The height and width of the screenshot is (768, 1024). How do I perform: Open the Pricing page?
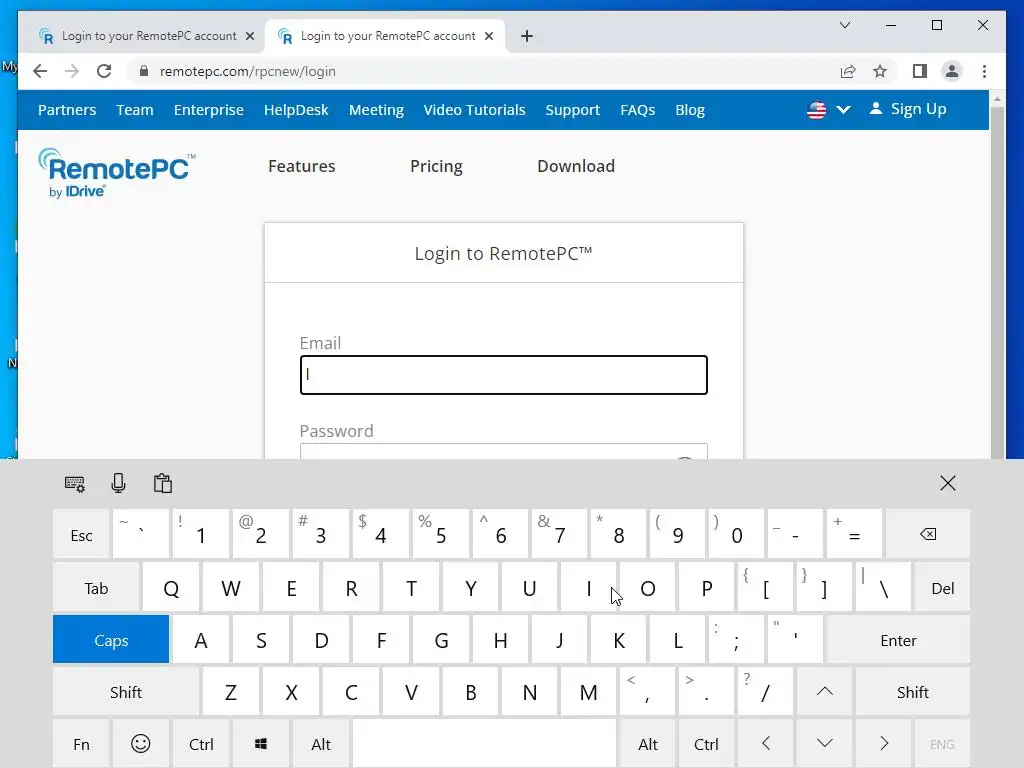pyautogui.click(x=436, y=166)
